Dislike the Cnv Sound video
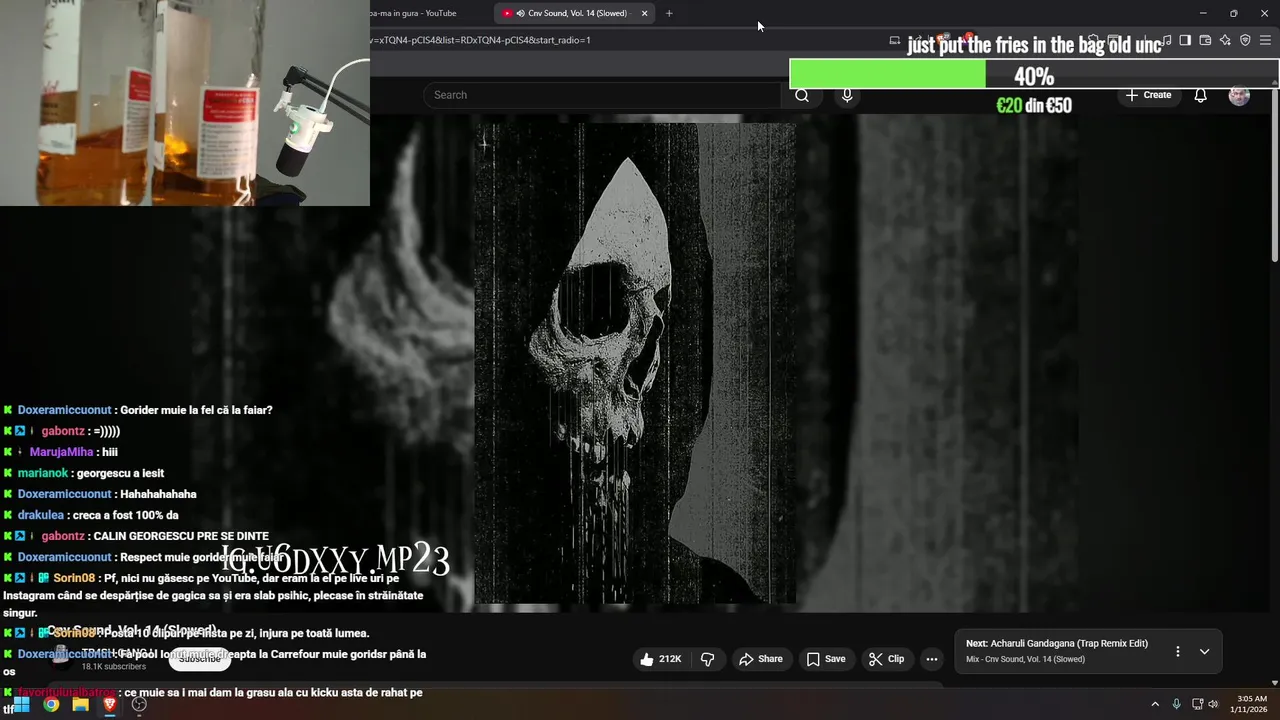This screenshot has width=1280, height=720. 708,659
